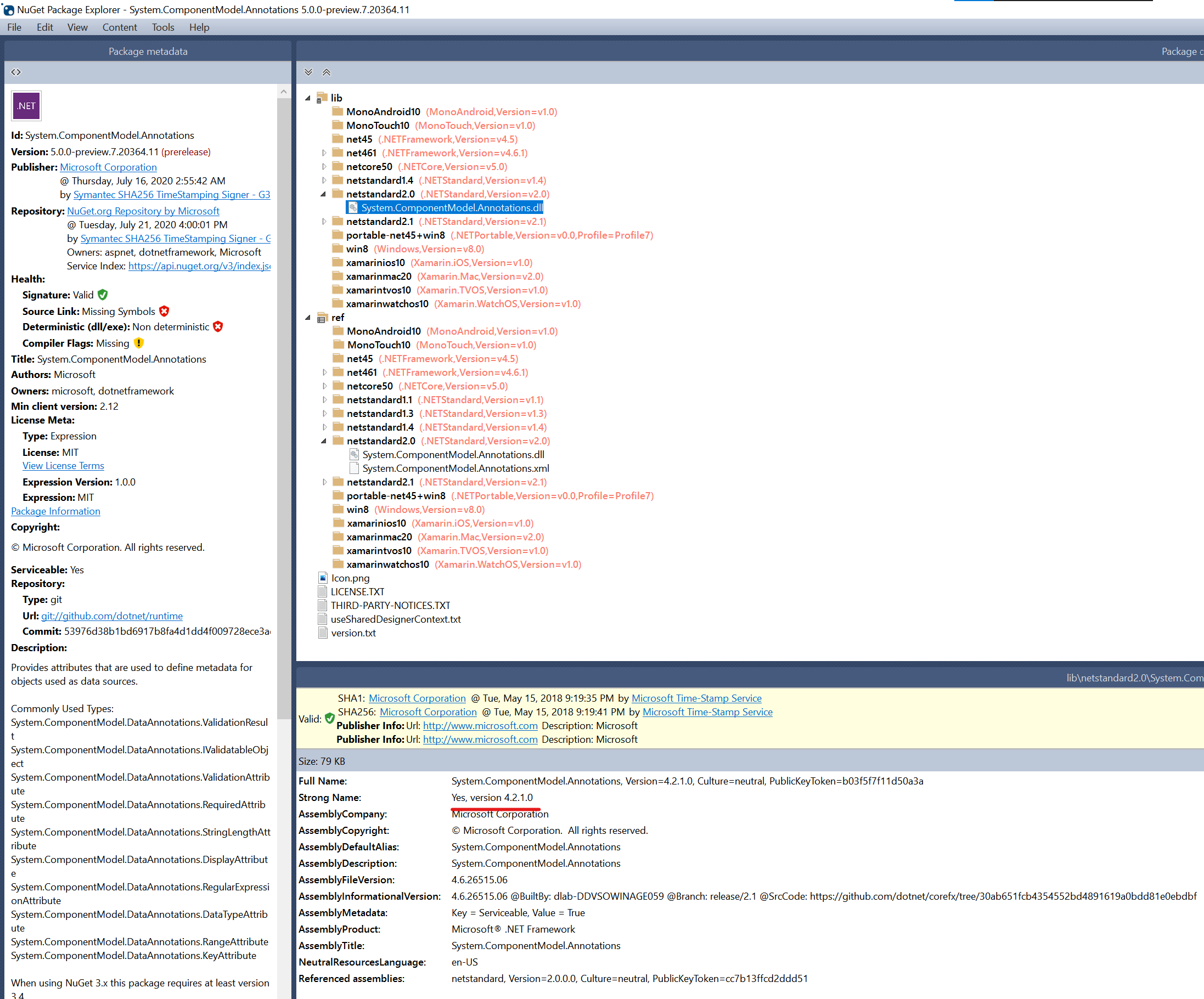Viewport: 1204px width, 999px height.
Task: Collapse the netstandard2.0 folder under lib
Action: (324, 194)
